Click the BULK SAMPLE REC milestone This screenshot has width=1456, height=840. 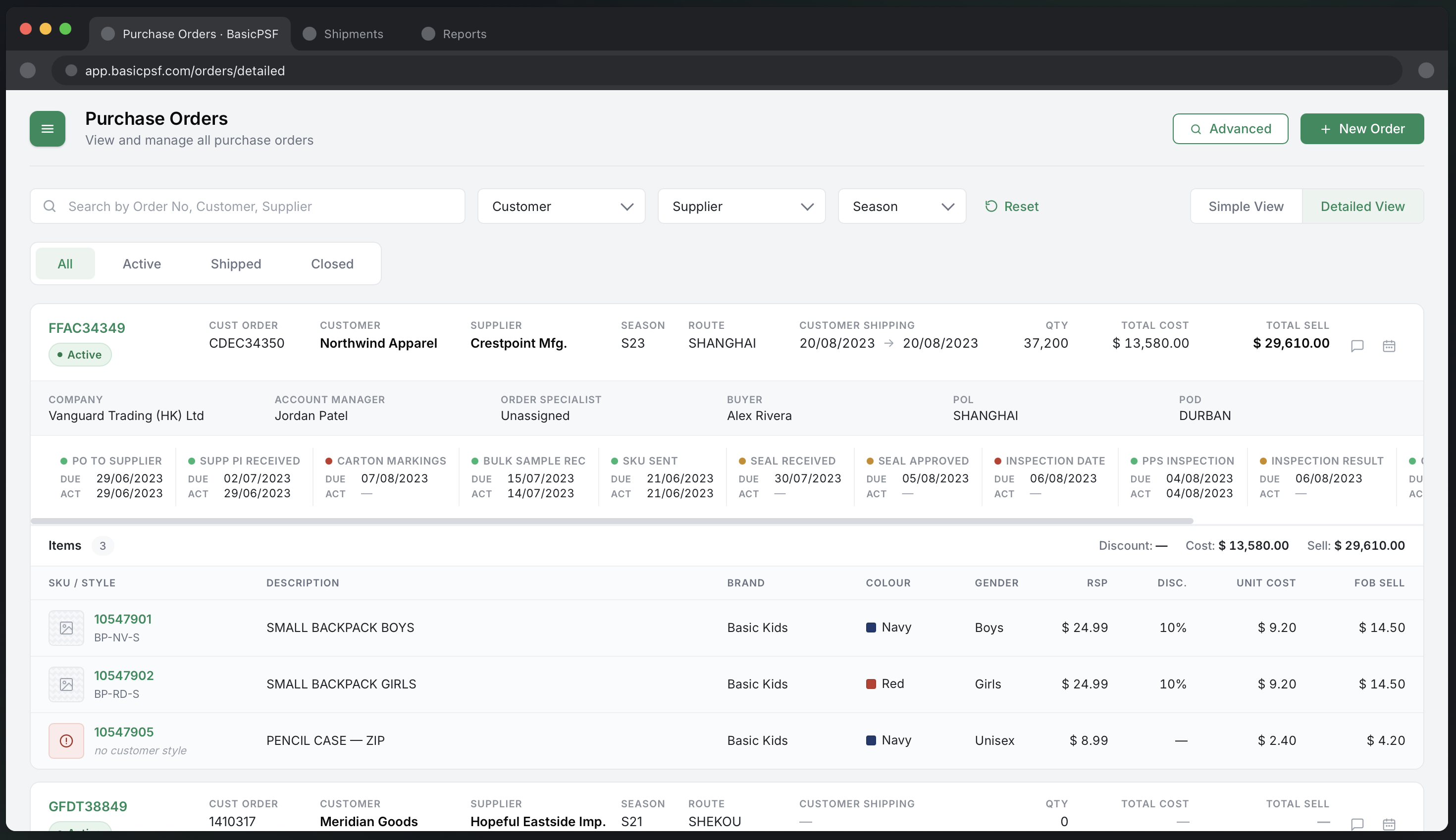coord(528,477)
